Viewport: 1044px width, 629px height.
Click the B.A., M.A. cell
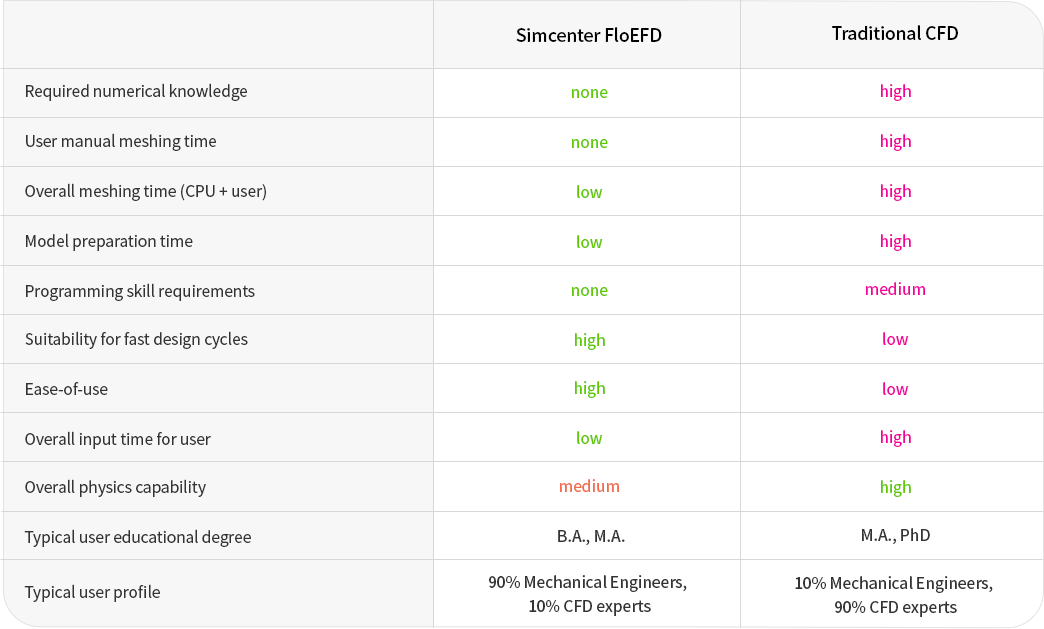pyautogui.click(x=591, y=536)
